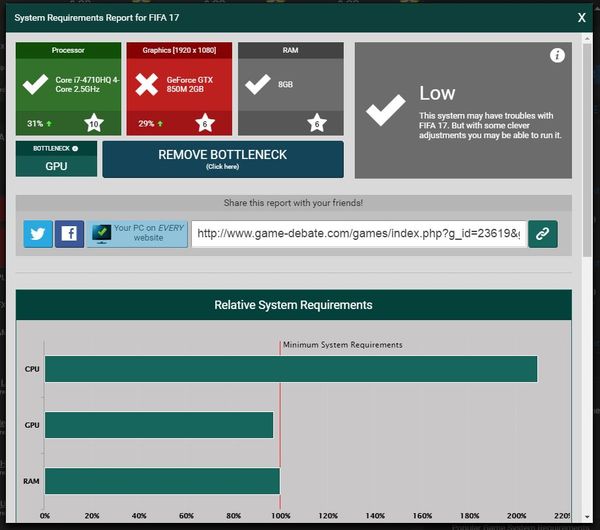Click the Graphics star rating 6

(x=205, y=123)
